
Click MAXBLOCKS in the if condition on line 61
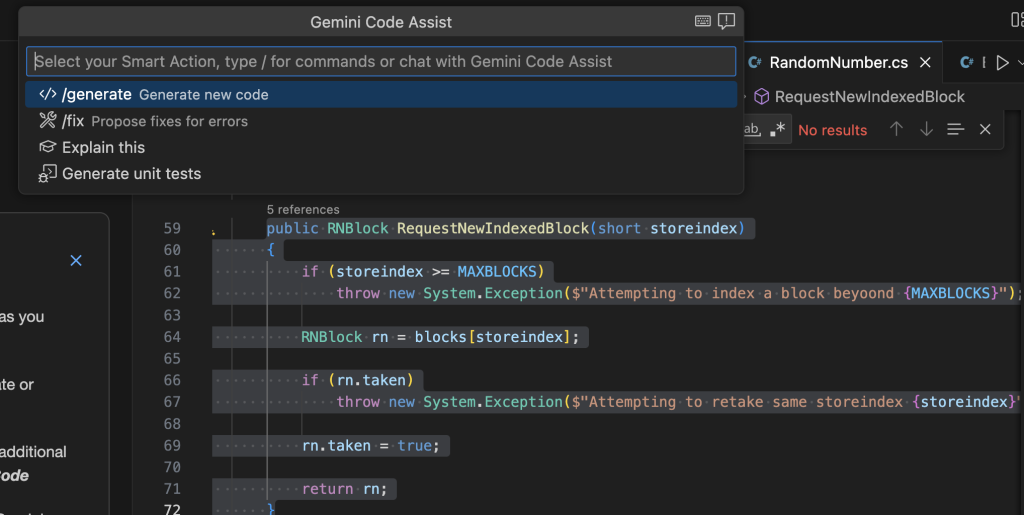[496, 272]
